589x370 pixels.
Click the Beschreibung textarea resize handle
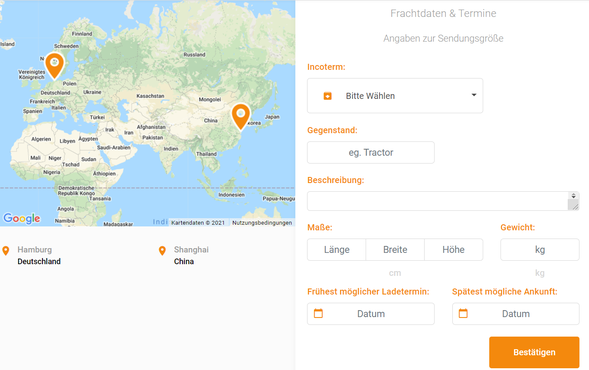(574, 205)
